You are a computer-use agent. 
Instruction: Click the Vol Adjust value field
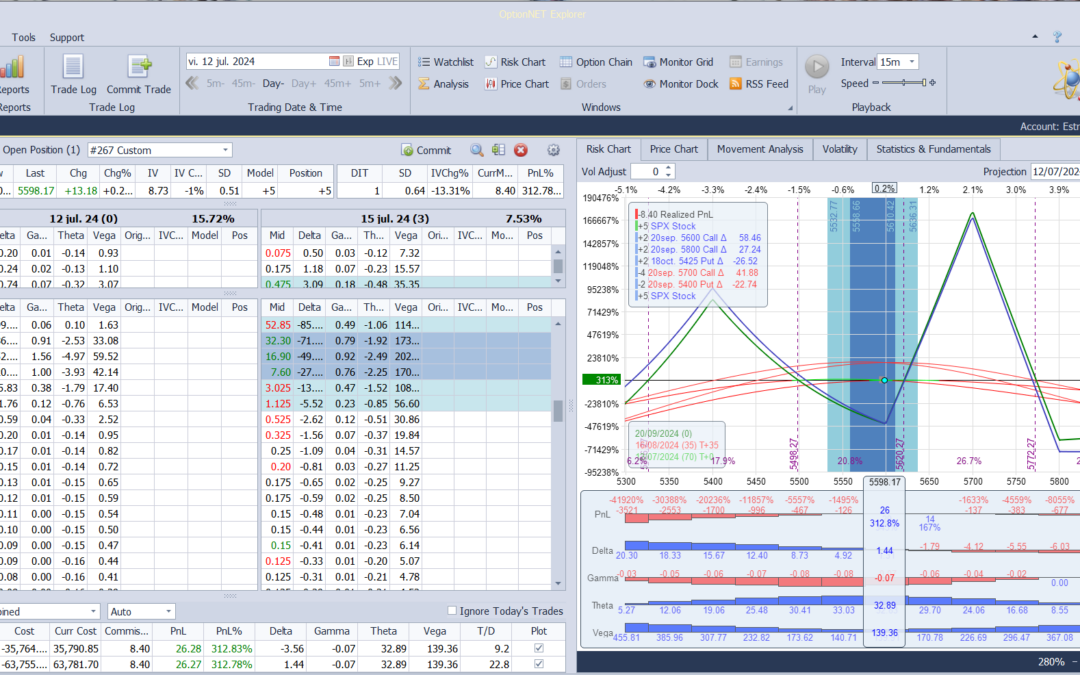point(648,172)
